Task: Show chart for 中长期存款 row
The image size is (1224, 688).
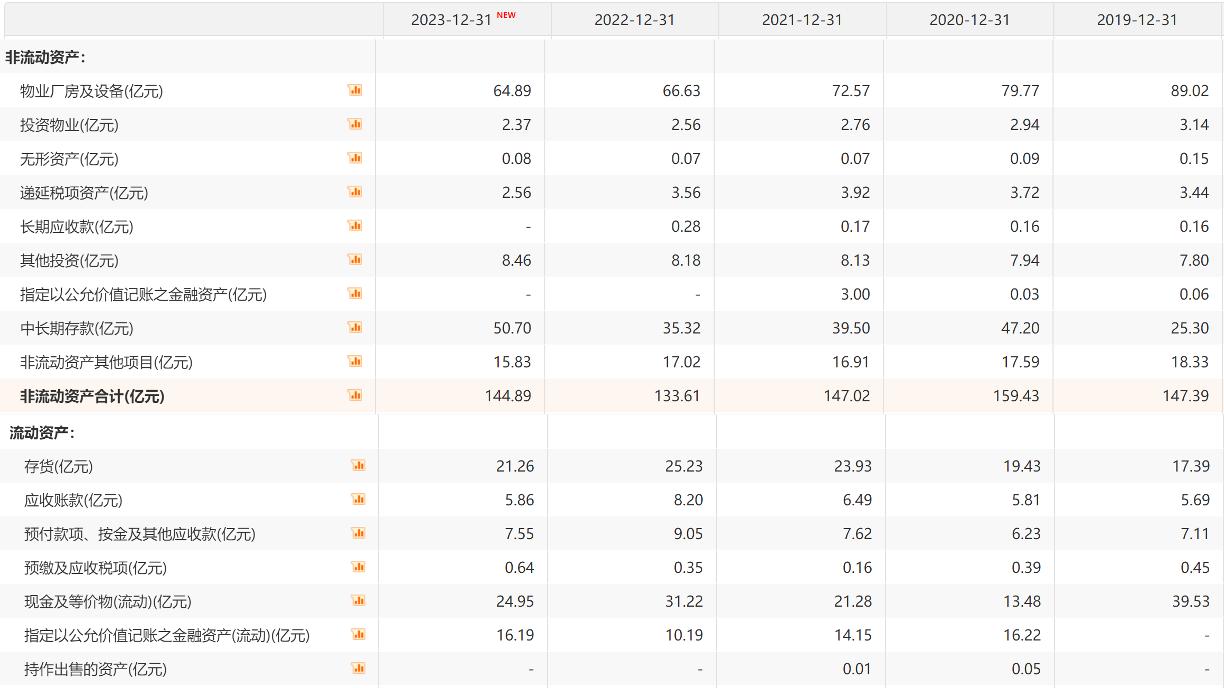Action: coord(355,328)
